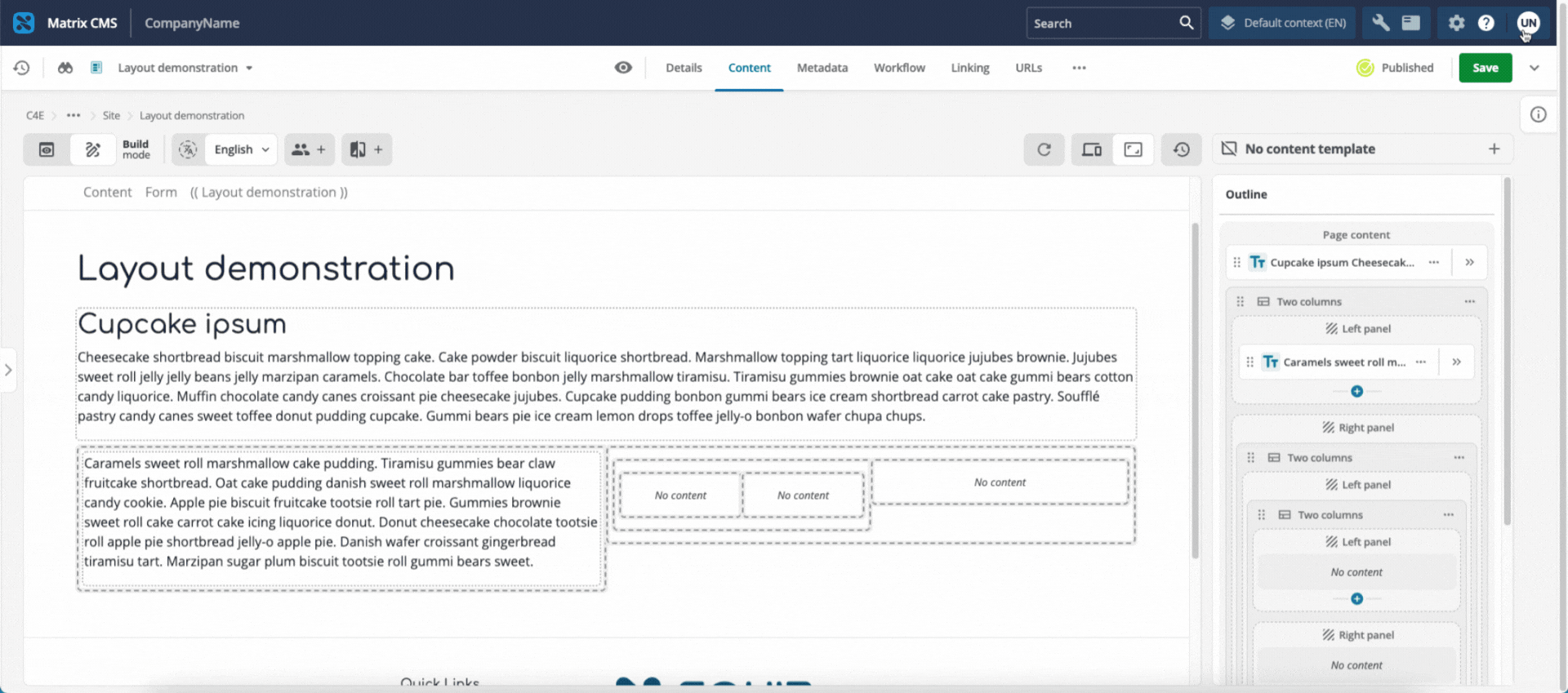This screenshot has height=693, width=1568.
Task: Click the outline panel scrollbar
Action: click(x=1507, y=351)
